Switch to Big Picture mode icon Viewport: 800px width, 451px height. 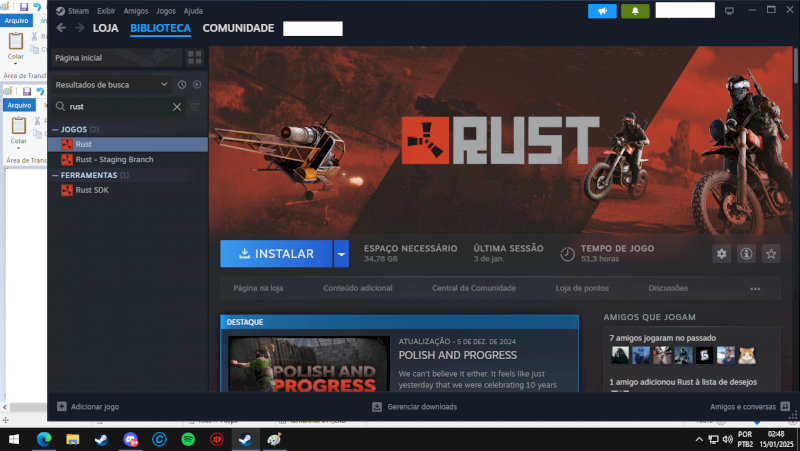(x=729, y=11)
